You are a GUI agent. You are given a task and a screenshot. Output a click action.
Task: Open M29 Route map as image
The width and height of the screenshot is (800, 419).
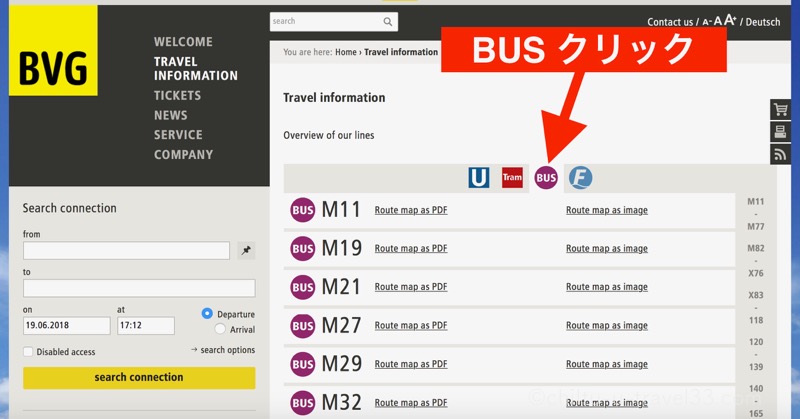607,364
